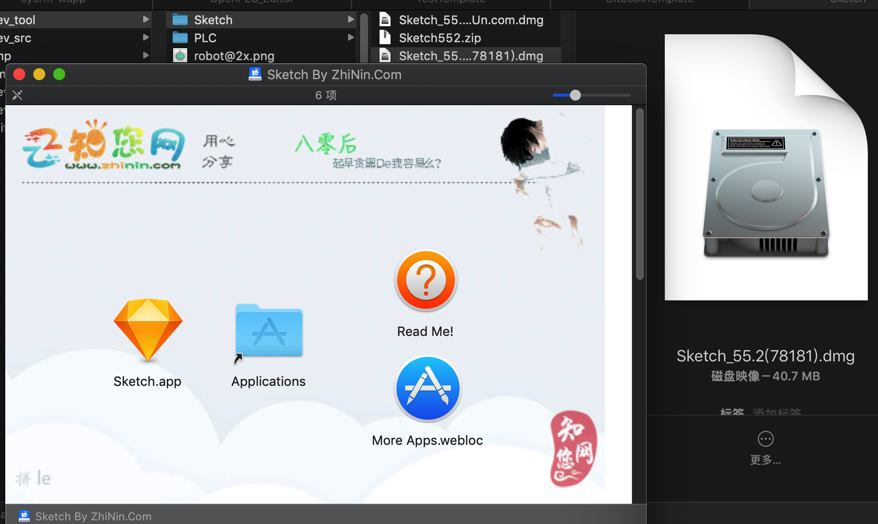Minimize the DMG window with yellow button

(39, 74)
